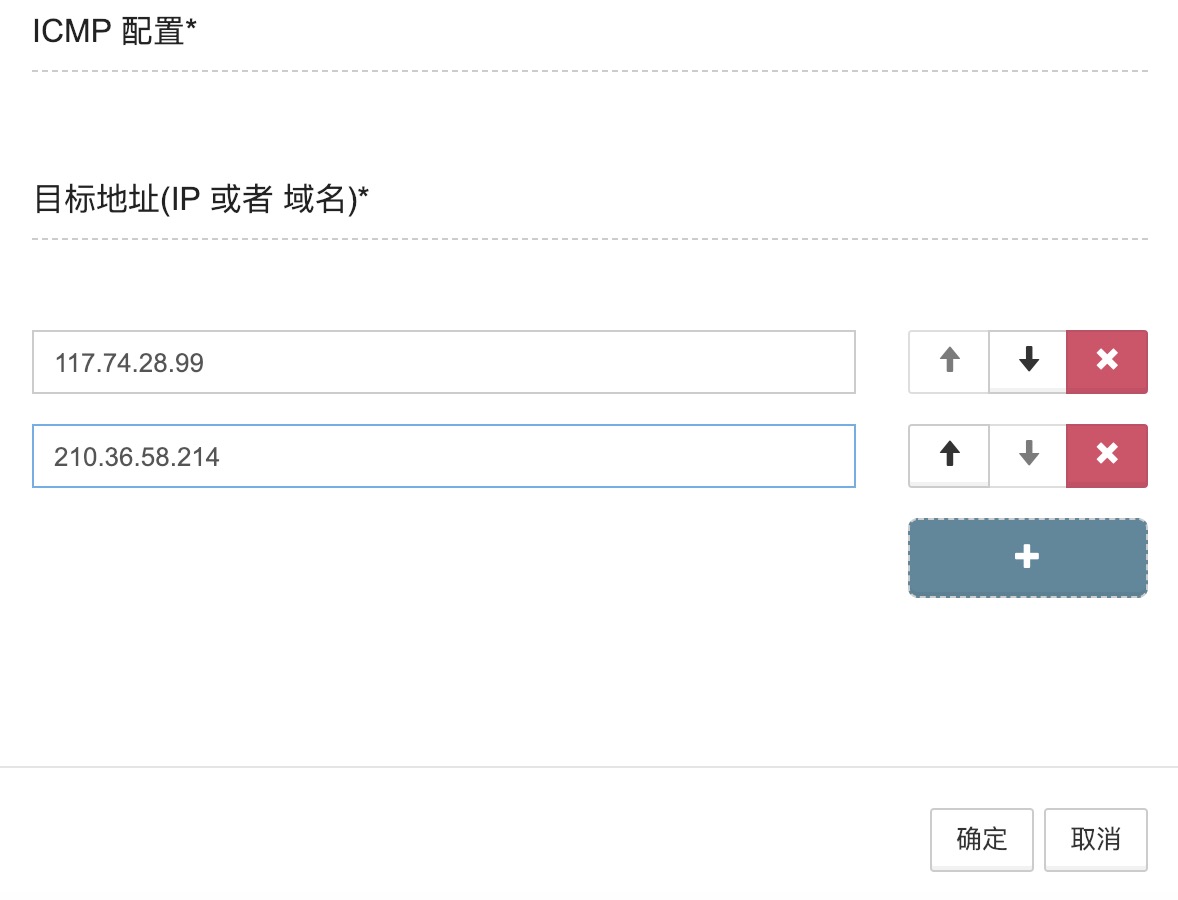Move the 210.36.58.214 entry down
Viewport: 1178px width, 900px height.
1028,455
